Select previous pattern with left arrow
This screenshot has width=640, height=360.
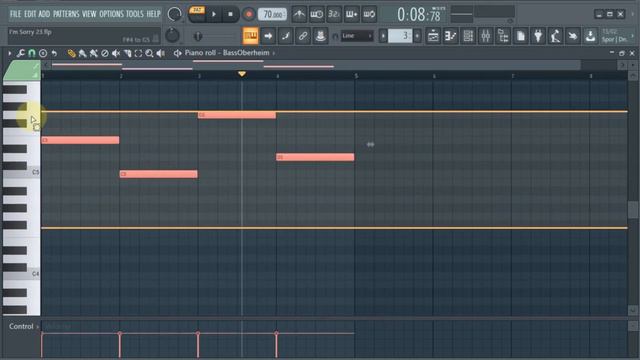point(383,36)
